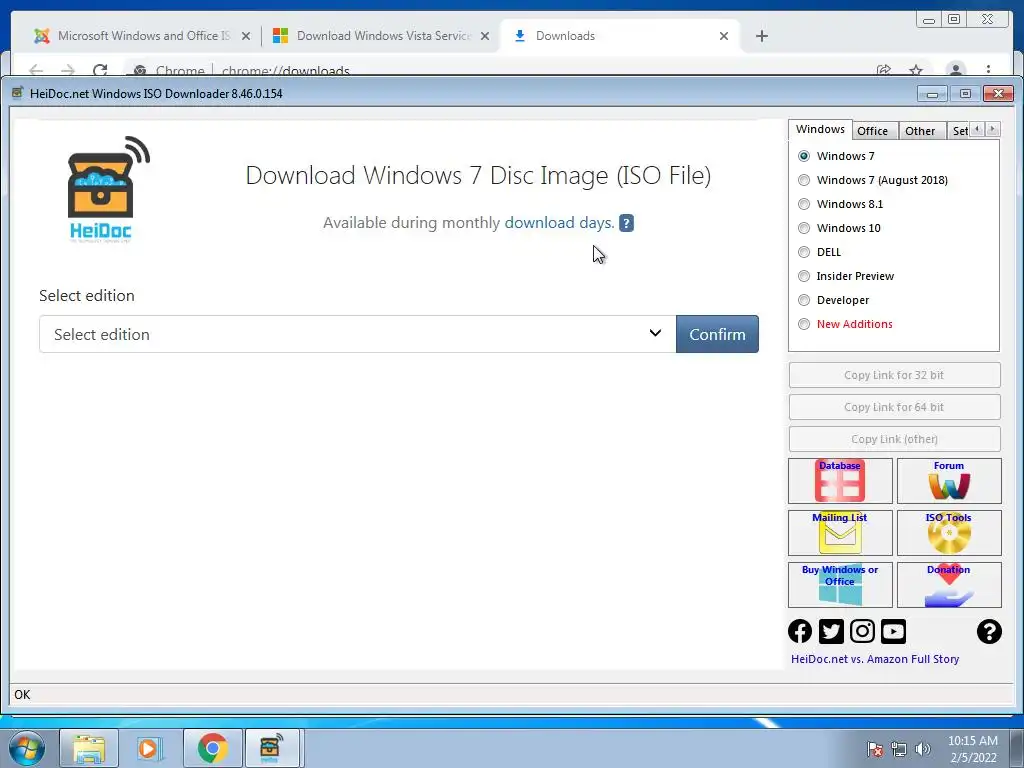The height and width of the screenshot is (768, 1024).
Task: Close the Download Windows Vista Service tab
Action: click(x=485, y=36)
